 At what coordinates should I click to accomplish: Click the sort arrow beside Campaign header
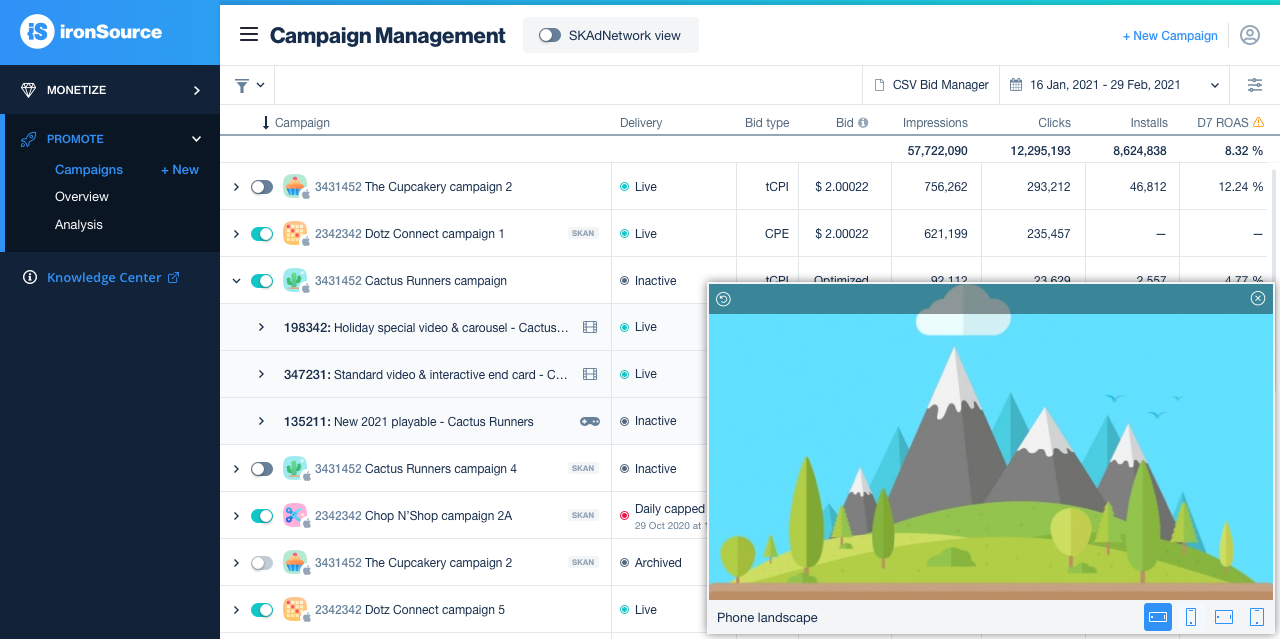pos(266,123)
